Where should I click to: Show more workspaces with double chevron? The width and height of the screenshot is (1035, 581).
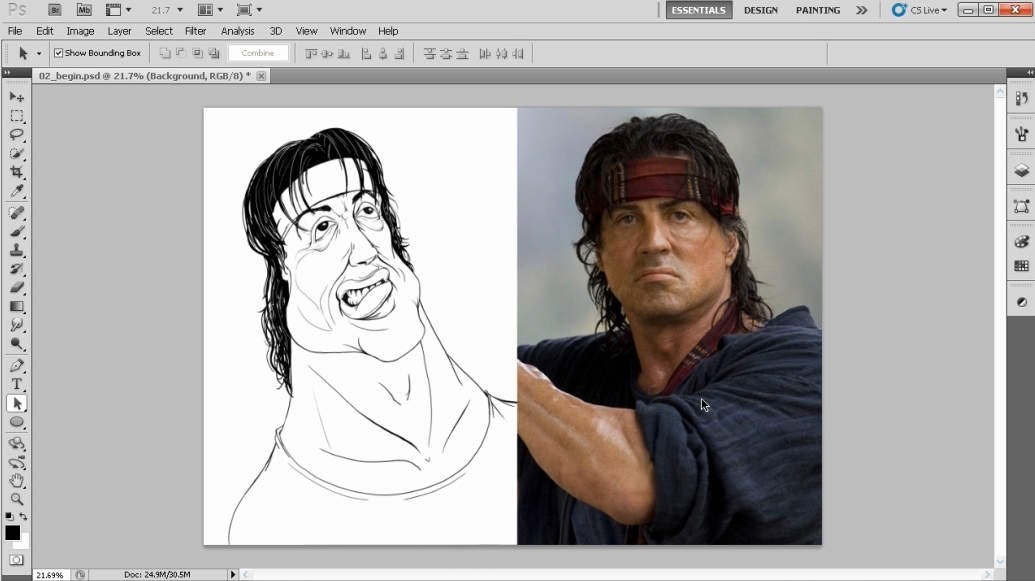861,10
